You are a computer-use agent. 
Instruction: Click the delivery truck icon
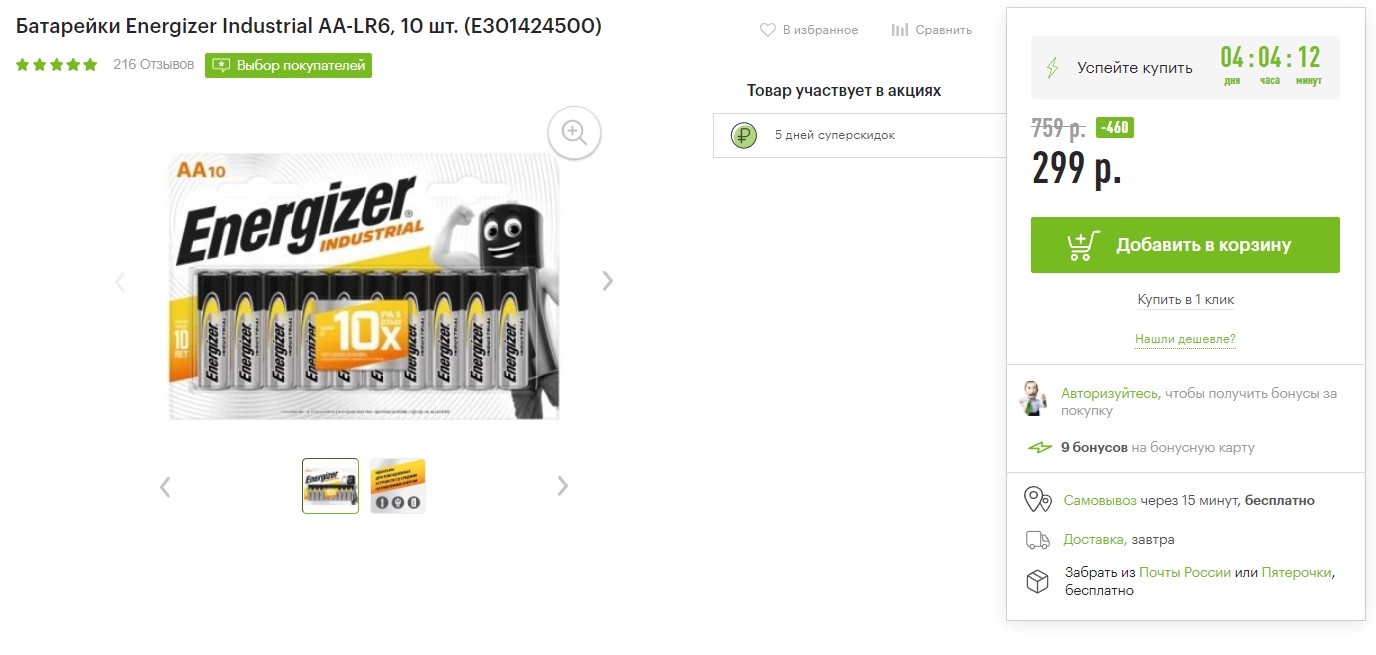pos(1038,540)
